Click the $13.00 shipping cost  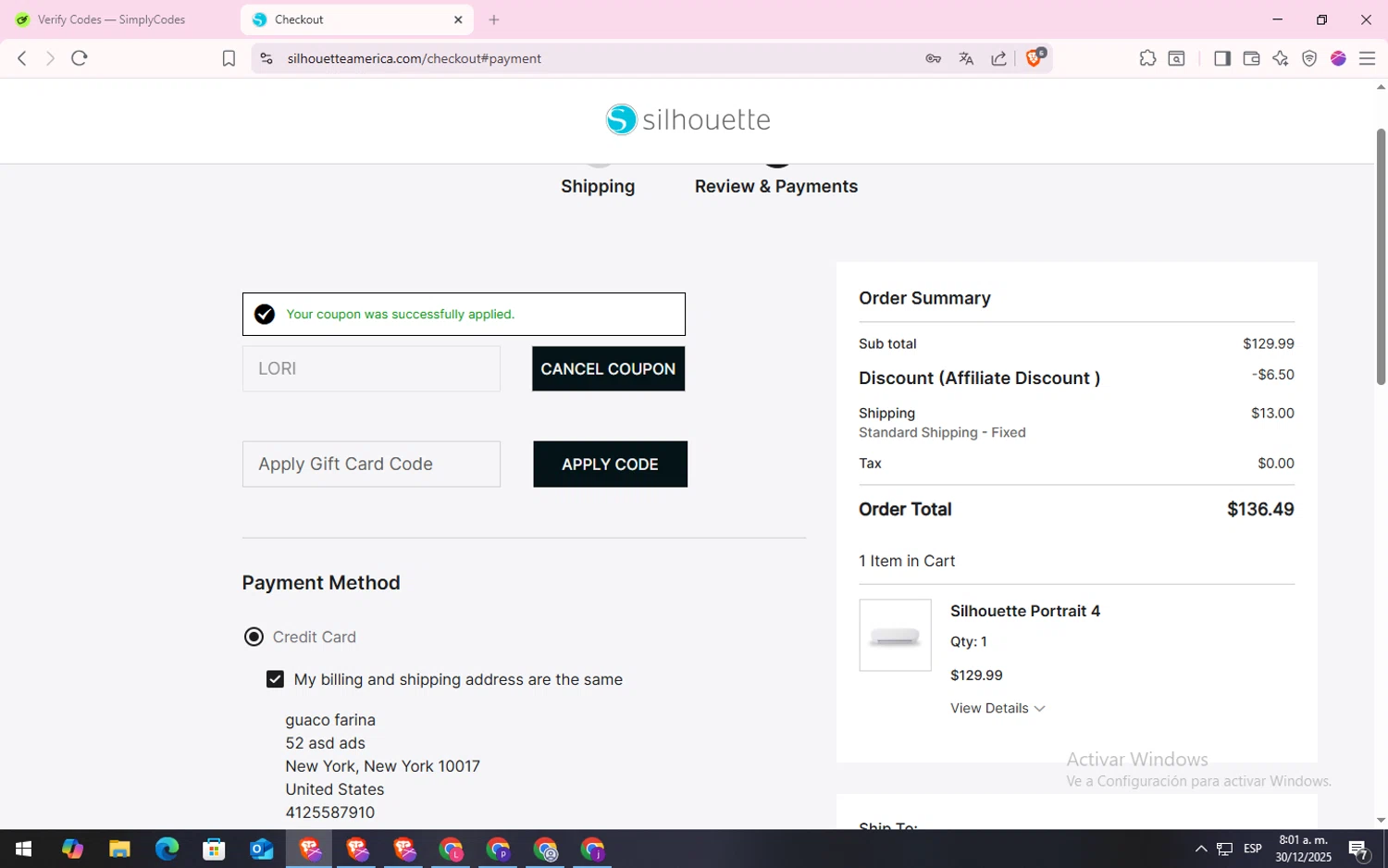coord(1272,413)
